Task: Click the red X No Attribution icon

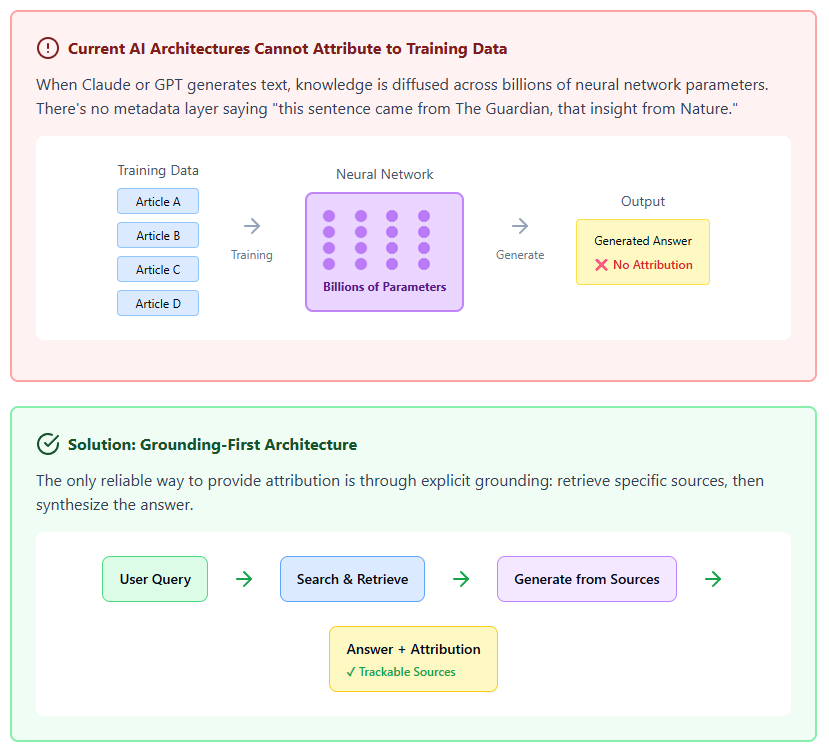Action: pyautogui.click(x=601, y=265)
